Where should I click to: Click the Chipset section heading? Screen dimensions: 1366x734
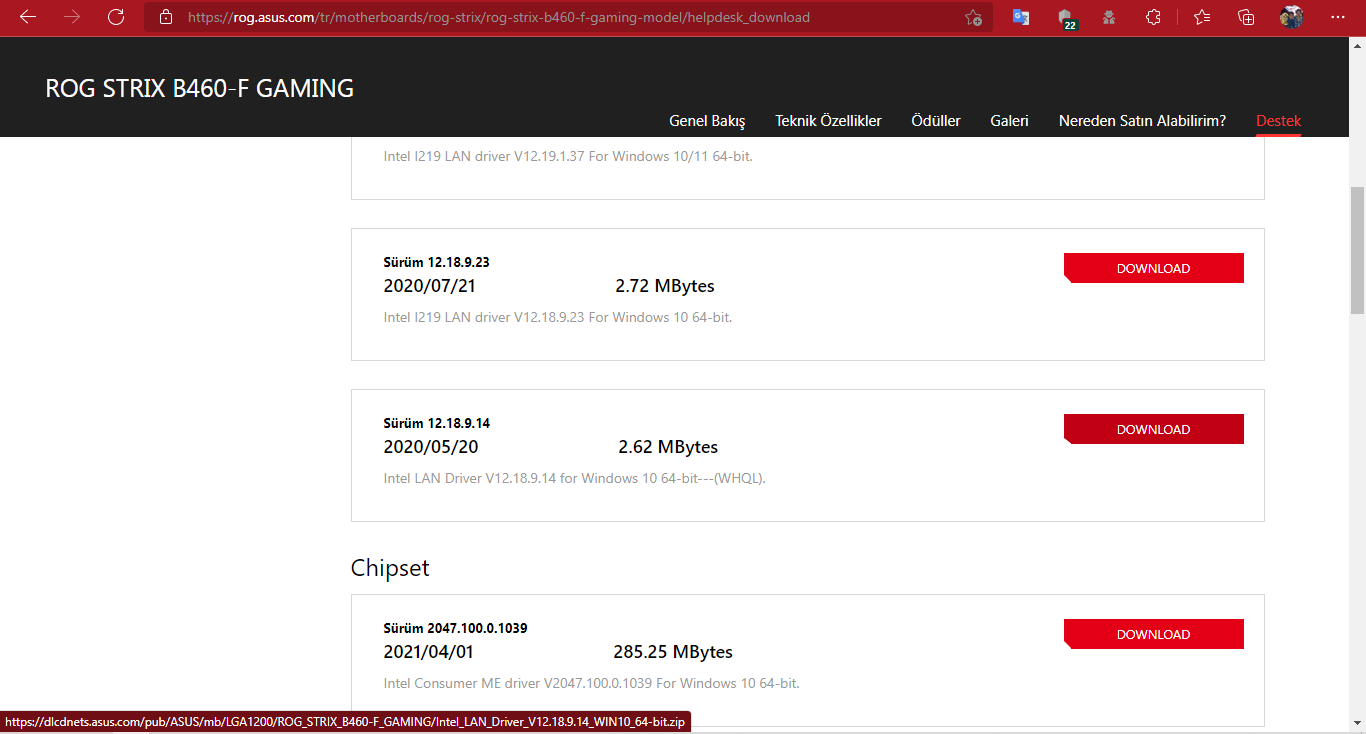point(390,568)
